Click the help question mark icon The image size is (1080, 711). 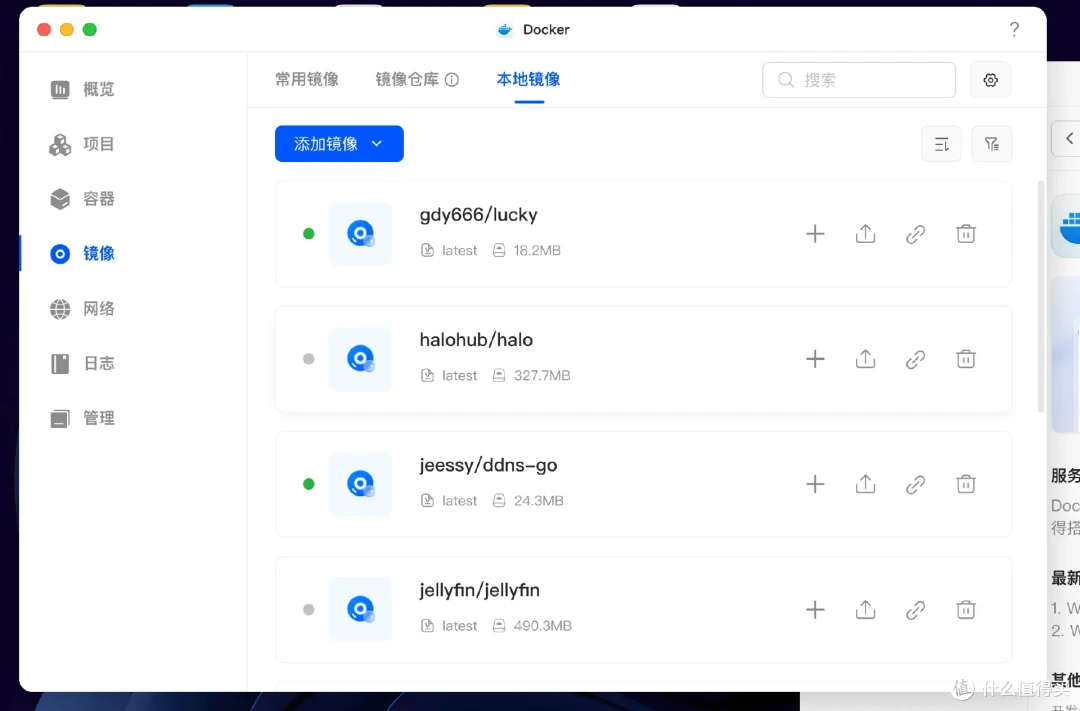(x=1014, y=29)
